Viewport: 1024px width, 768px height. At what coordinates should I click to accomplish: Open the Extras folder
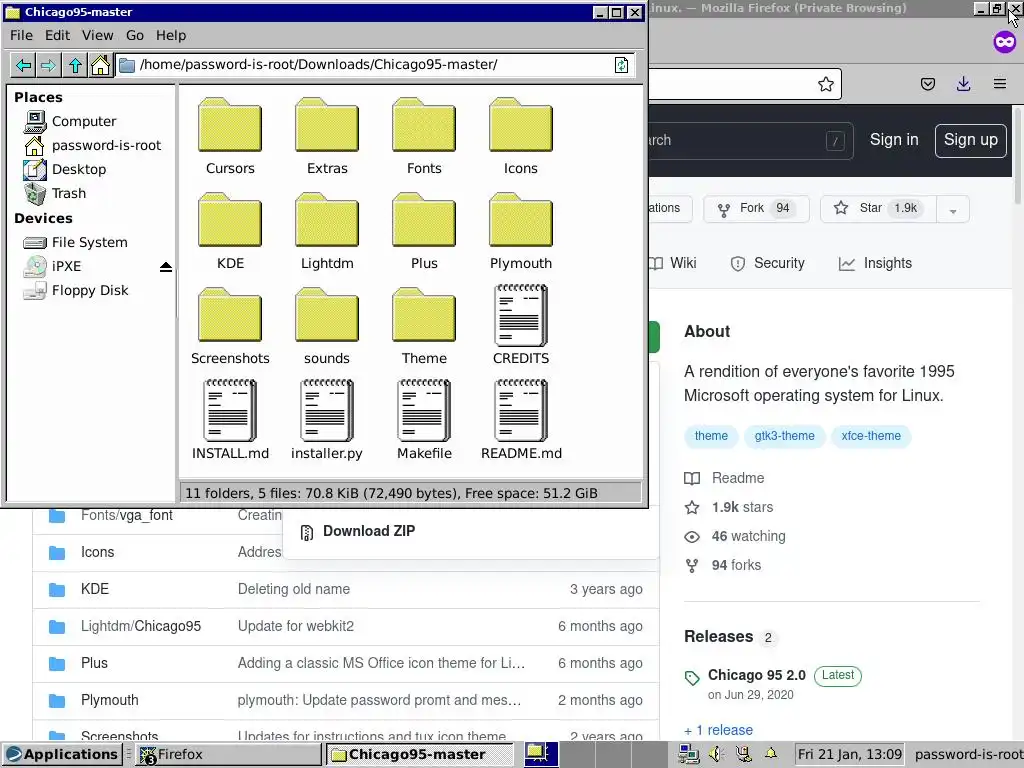click(x=327, y=136)
